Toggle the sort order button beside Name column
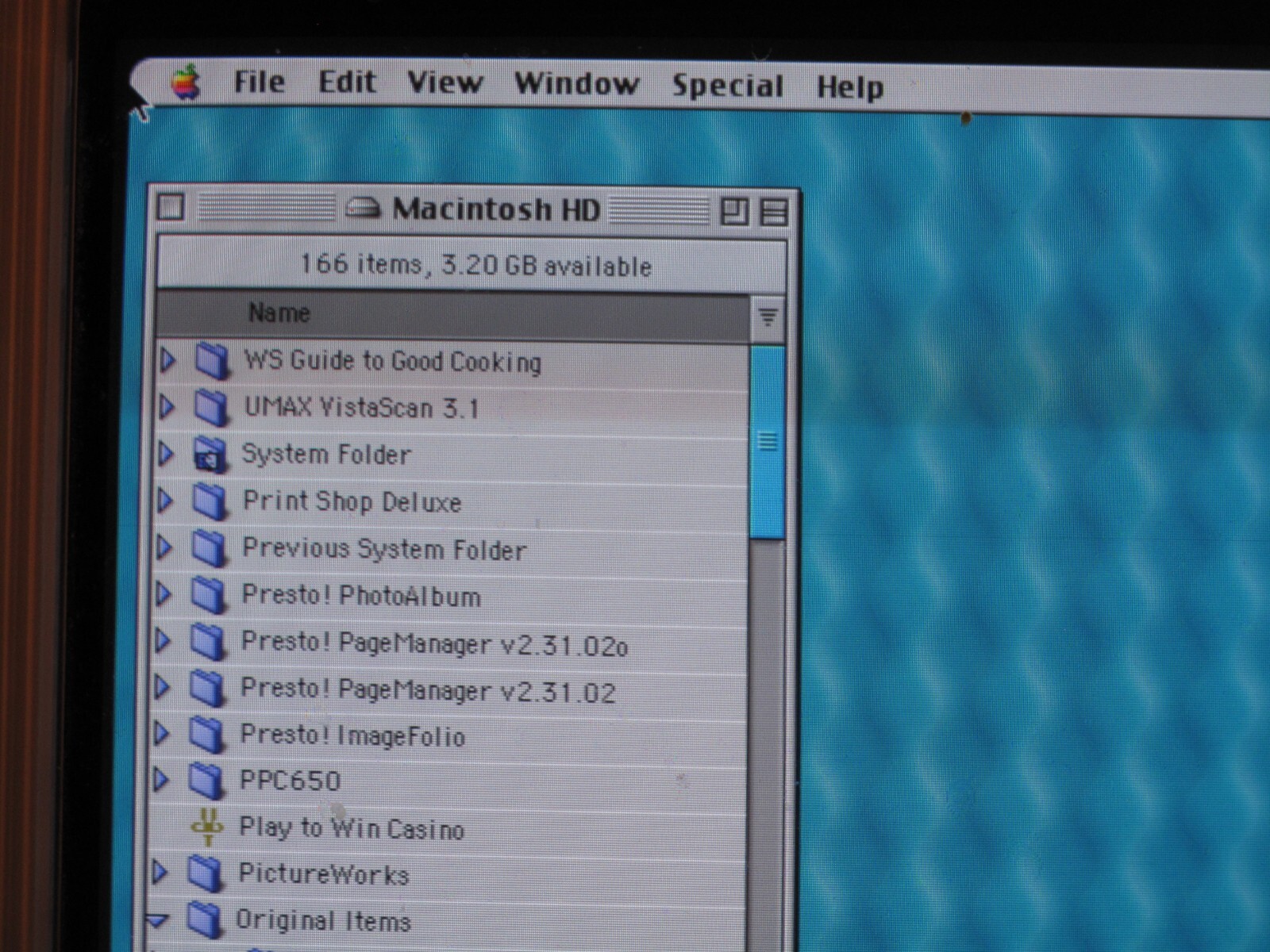 768,317
